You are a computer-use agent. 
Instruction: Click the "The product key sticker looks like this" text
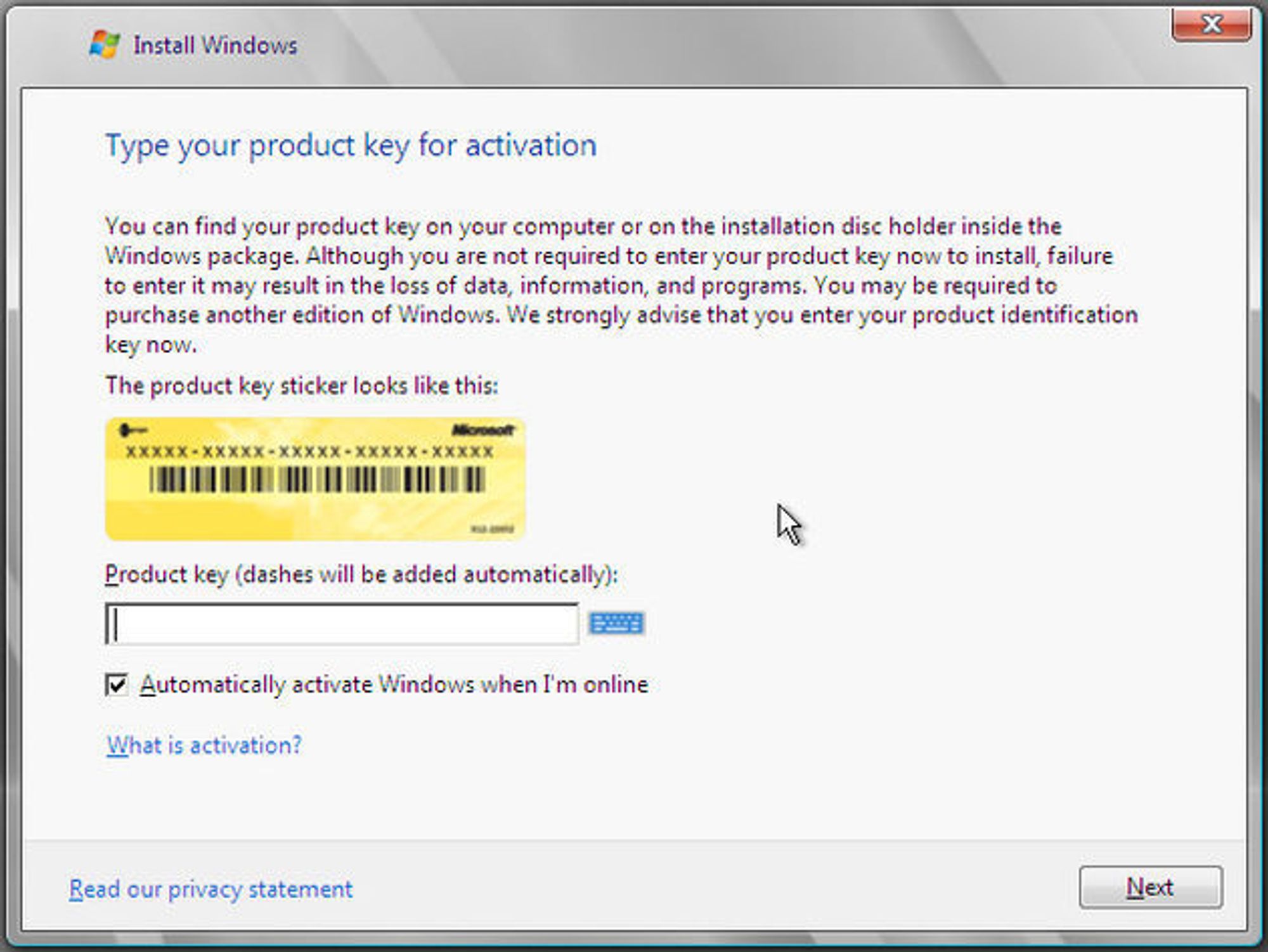(303, 385)
